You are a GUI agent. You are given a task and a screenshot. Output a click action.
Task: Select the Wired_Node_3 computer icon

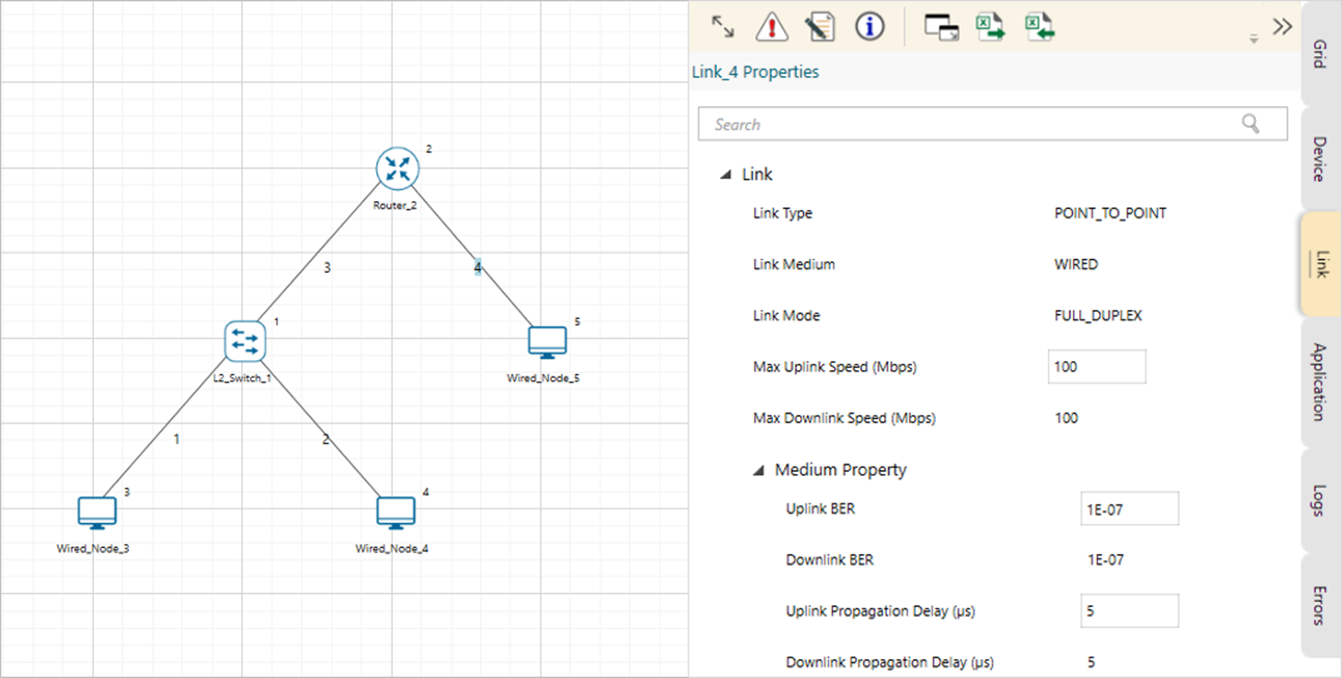(x=97, y=513)
